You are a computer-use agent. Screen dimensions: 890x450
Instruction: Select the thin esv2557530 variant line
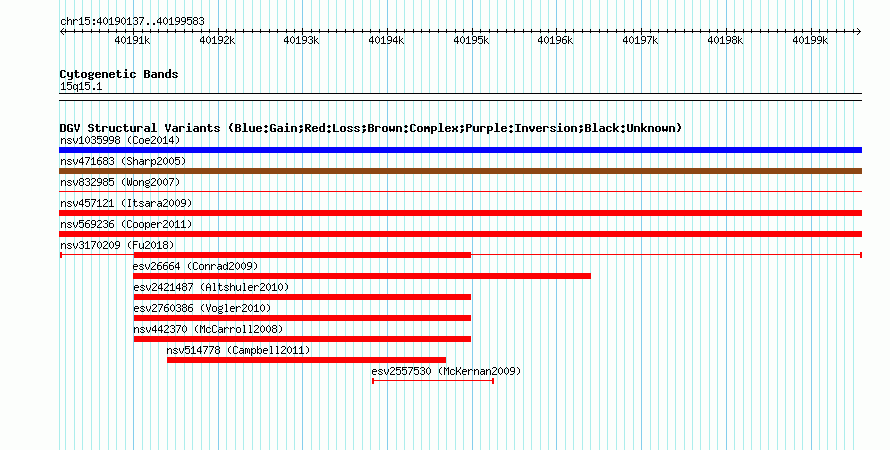tap(433, 381)
